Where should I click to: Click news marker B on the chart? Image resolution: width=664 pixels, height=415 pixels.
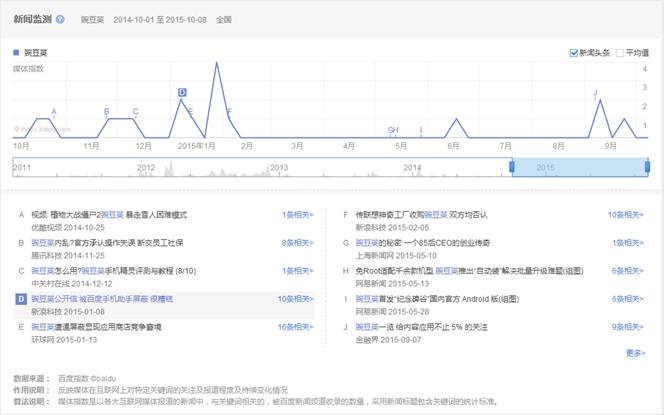point(107,112)
